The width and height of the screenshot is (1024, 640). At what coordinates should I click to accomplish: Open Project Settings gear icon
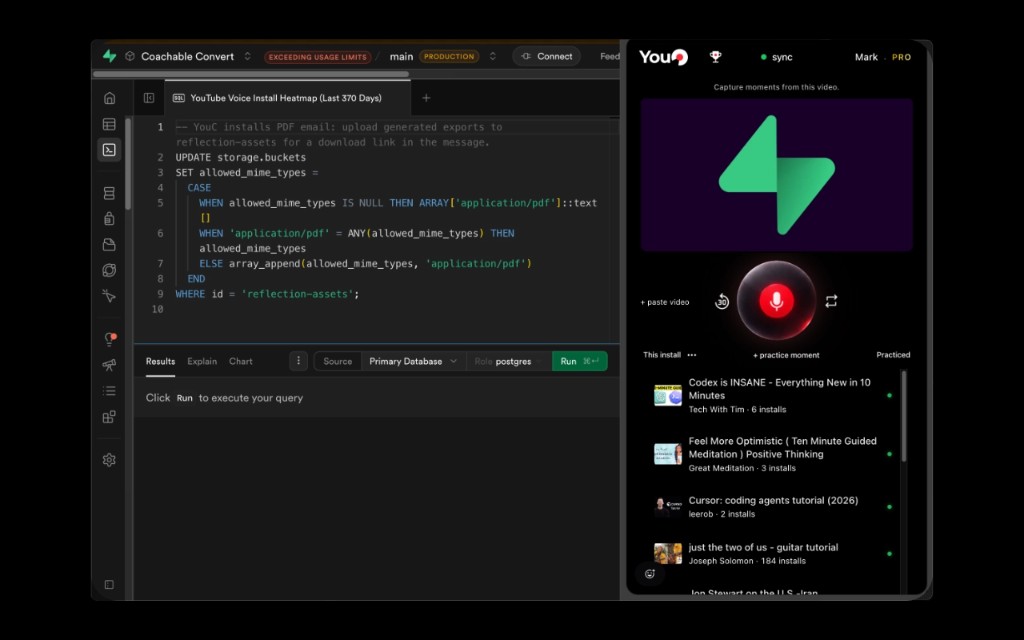click(x=109, y=460)
